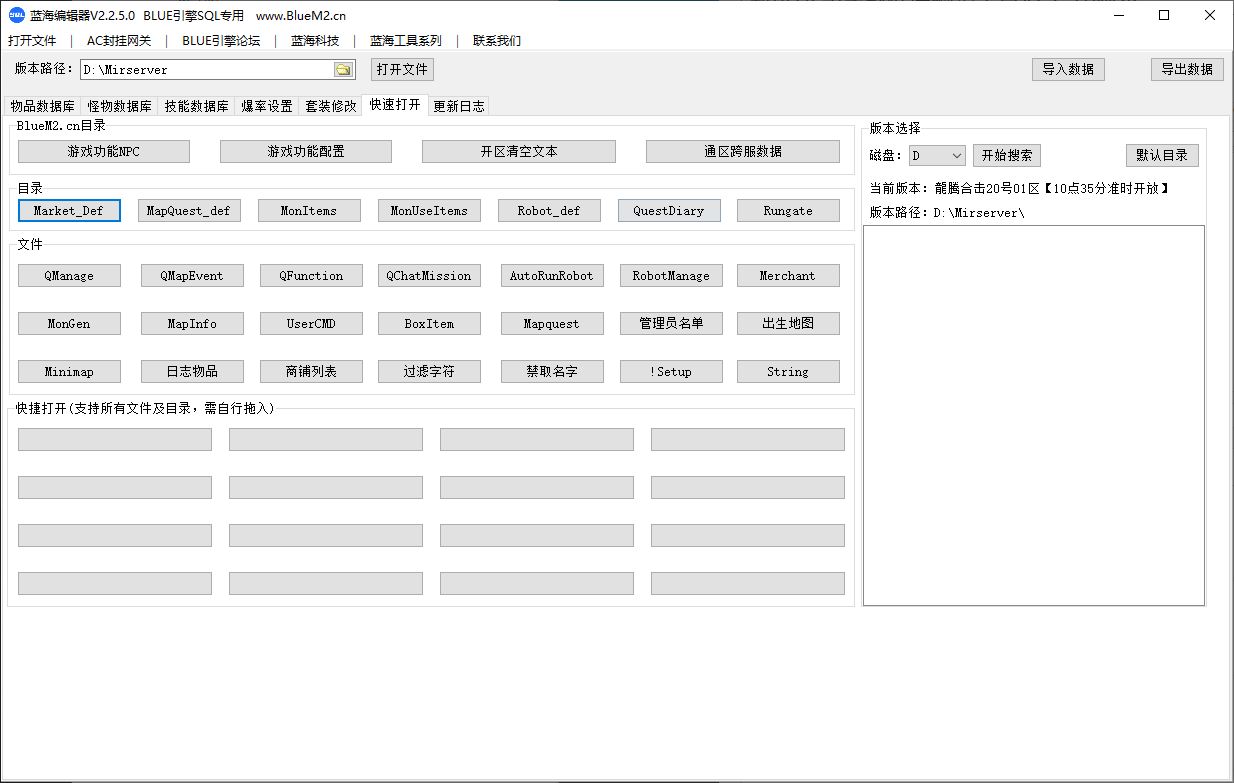Click the 开始搜索 button

(x=1007, y=156)
